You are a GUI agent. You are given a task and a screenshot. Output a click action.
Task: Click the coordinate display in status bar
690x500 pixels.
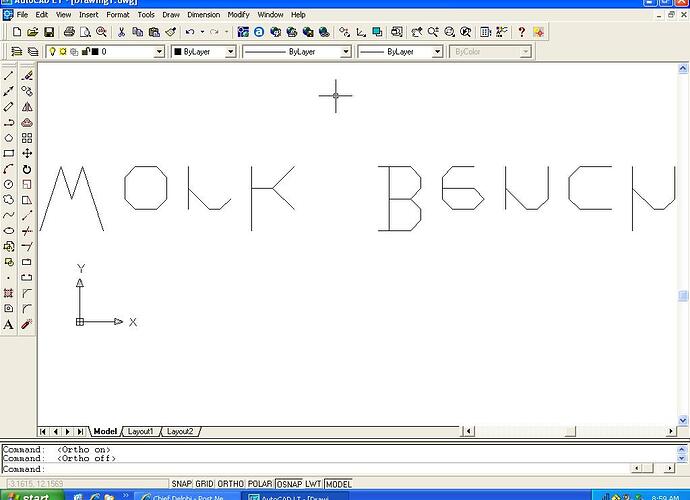(87, 484)
